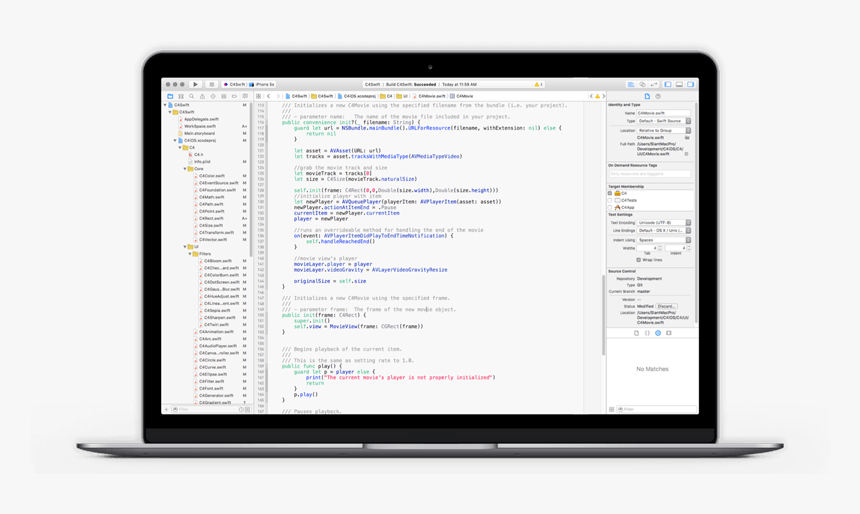
Task: Select the Standard editor button
Action: point(631,84)
